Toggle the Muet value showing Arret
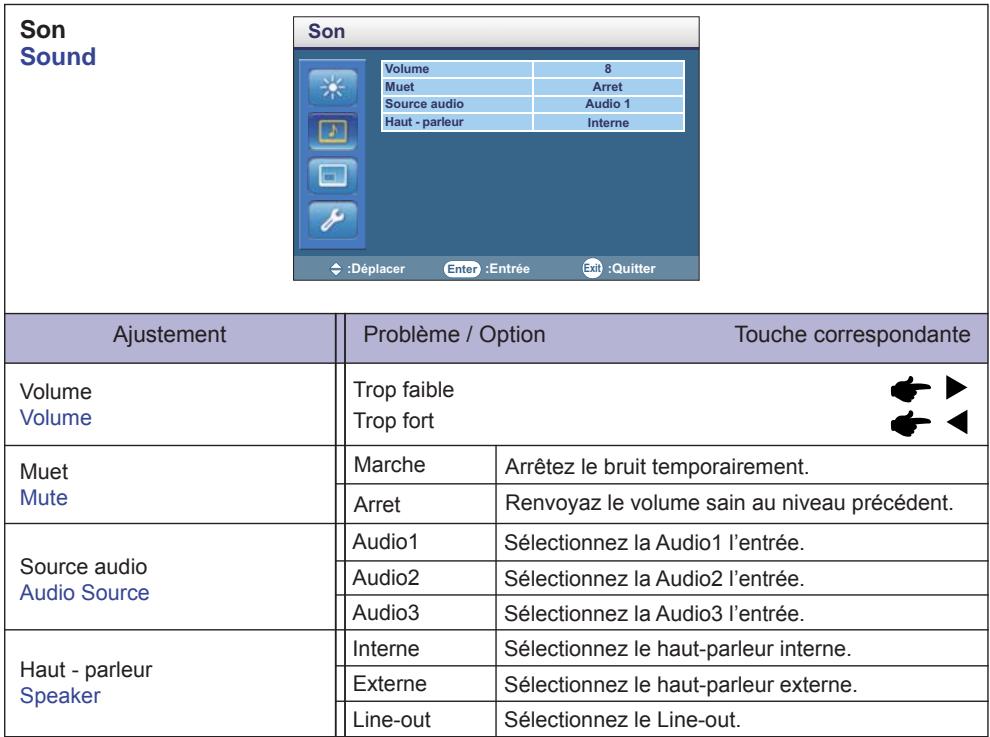This screenshot has height=737, width=990. (x=608, y=87)
